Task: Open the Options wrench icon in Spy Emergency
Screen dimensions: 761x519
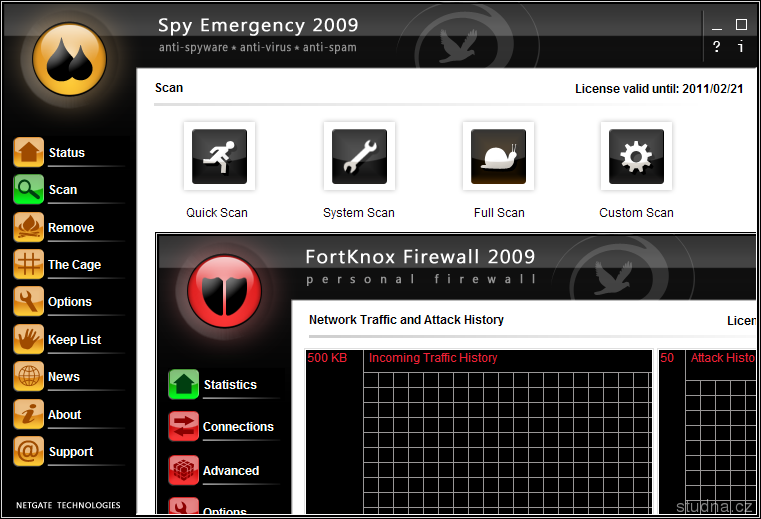Action: (x=29, y=301)
